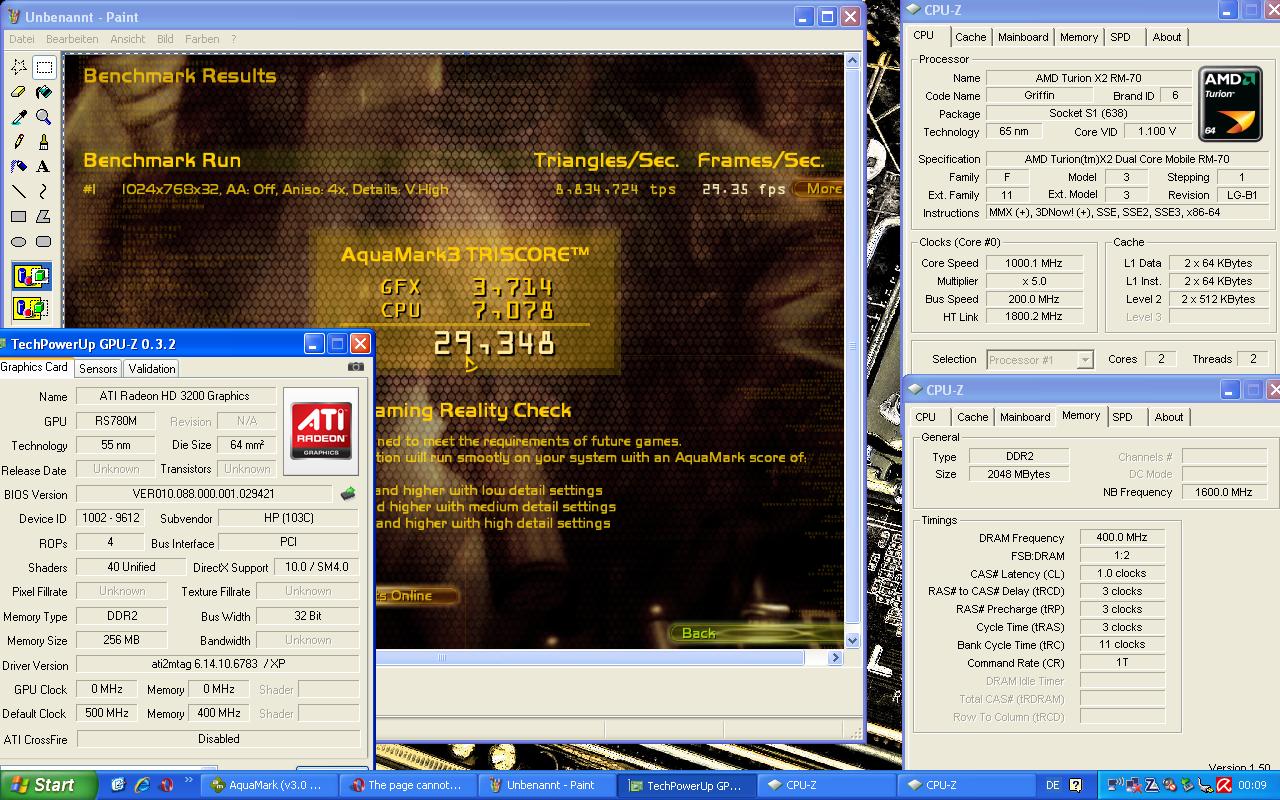Click the DE language indicator in taskbar
Viewport: 1280px width, 800px height.
point(1052,786)
